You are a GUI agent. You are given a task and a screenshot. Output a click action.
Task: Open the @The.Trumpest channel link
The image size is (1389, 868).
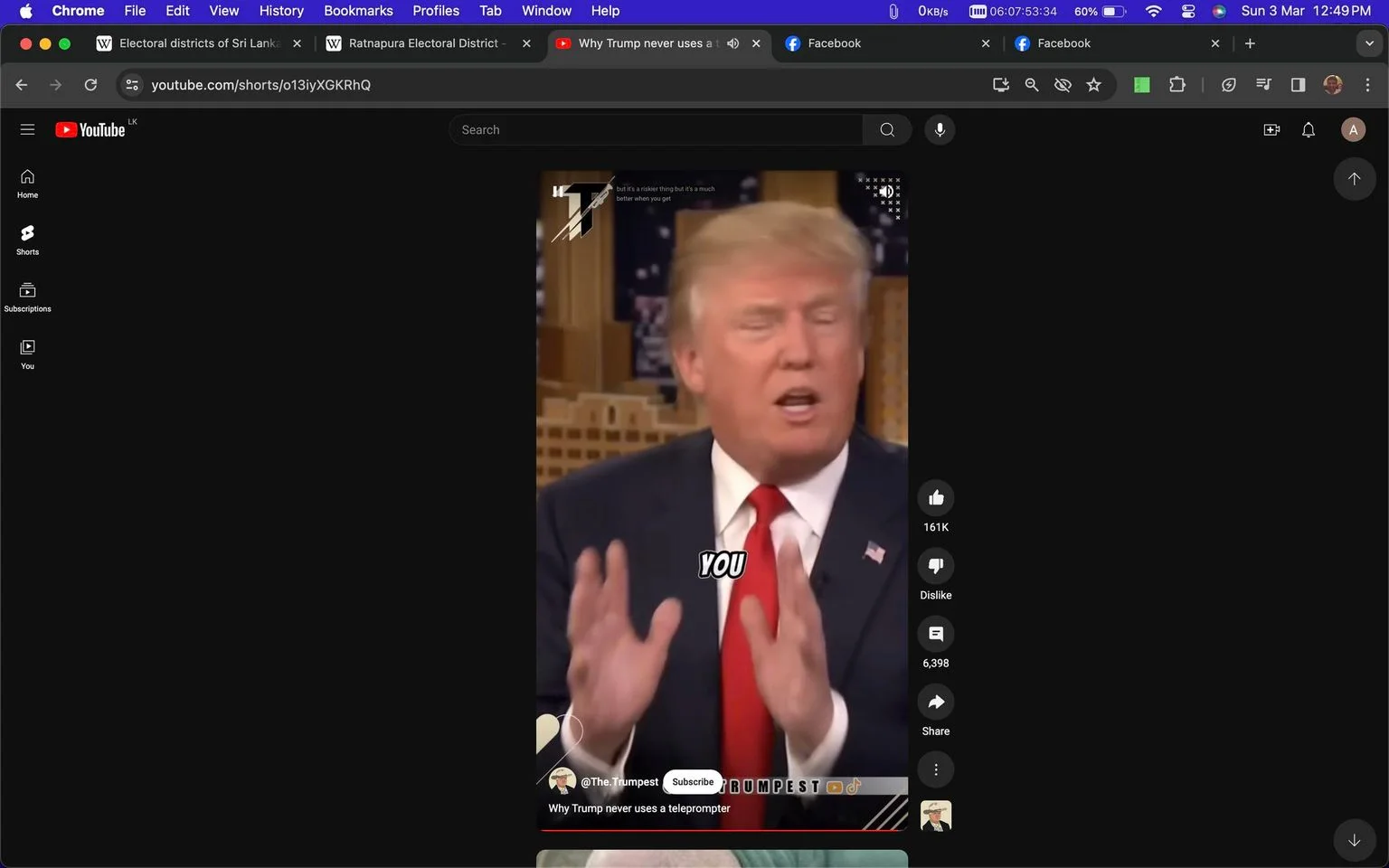tap(619, 782)
